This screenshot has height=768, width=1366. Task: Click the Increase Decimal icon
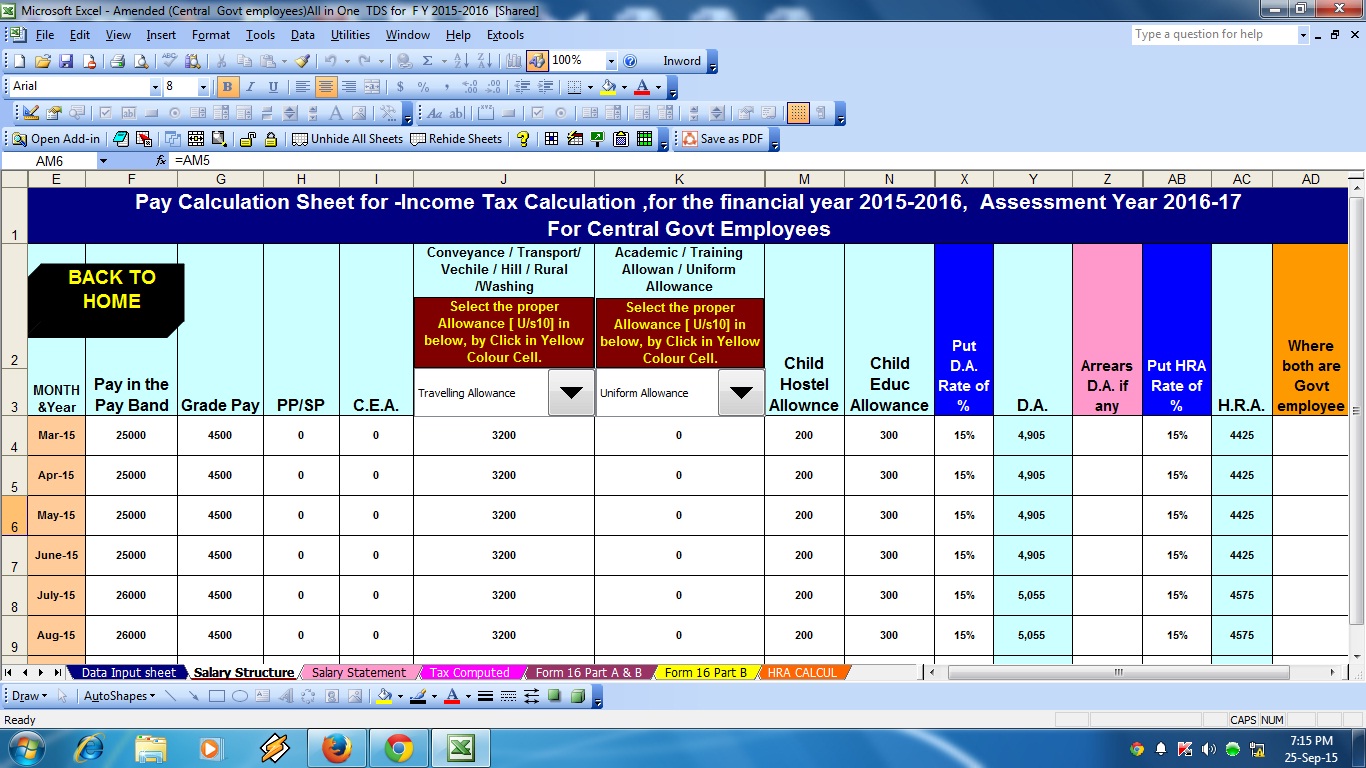point(470,87)
